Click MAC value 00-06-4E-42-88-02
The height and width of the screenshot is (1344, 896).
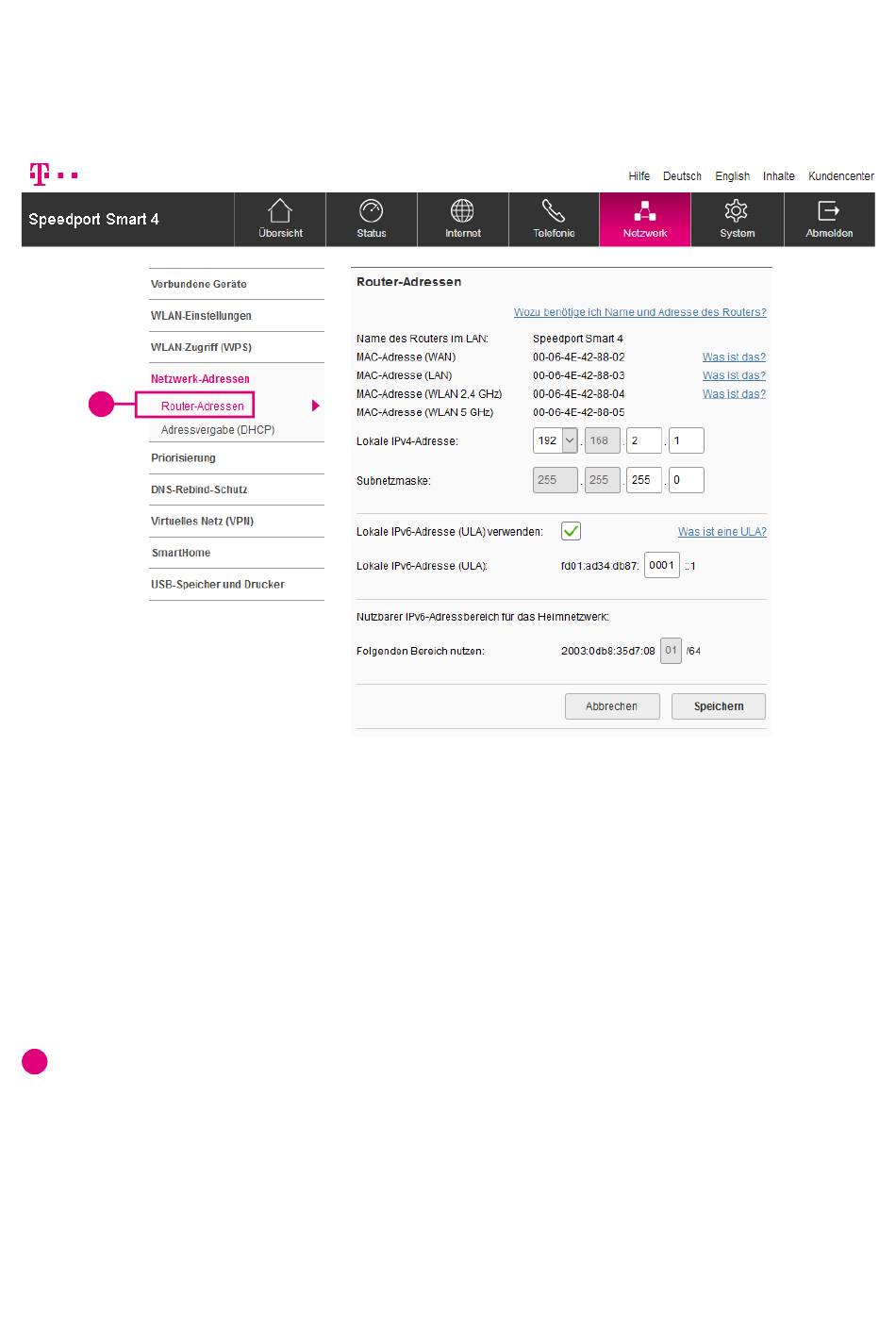click(578, 357)
